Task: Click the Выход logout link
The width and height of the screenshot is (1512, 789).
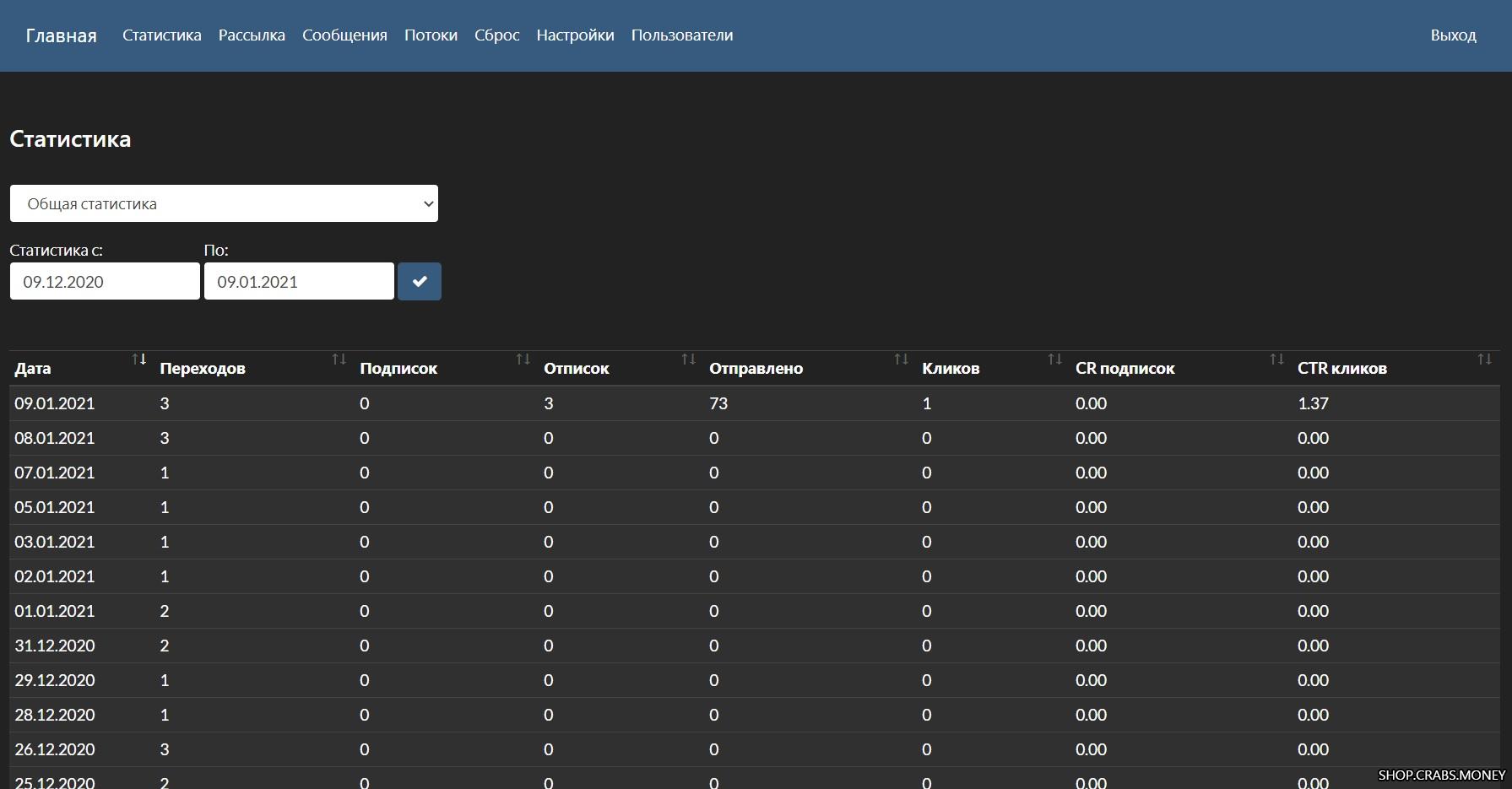Action: click(1453, 35)
